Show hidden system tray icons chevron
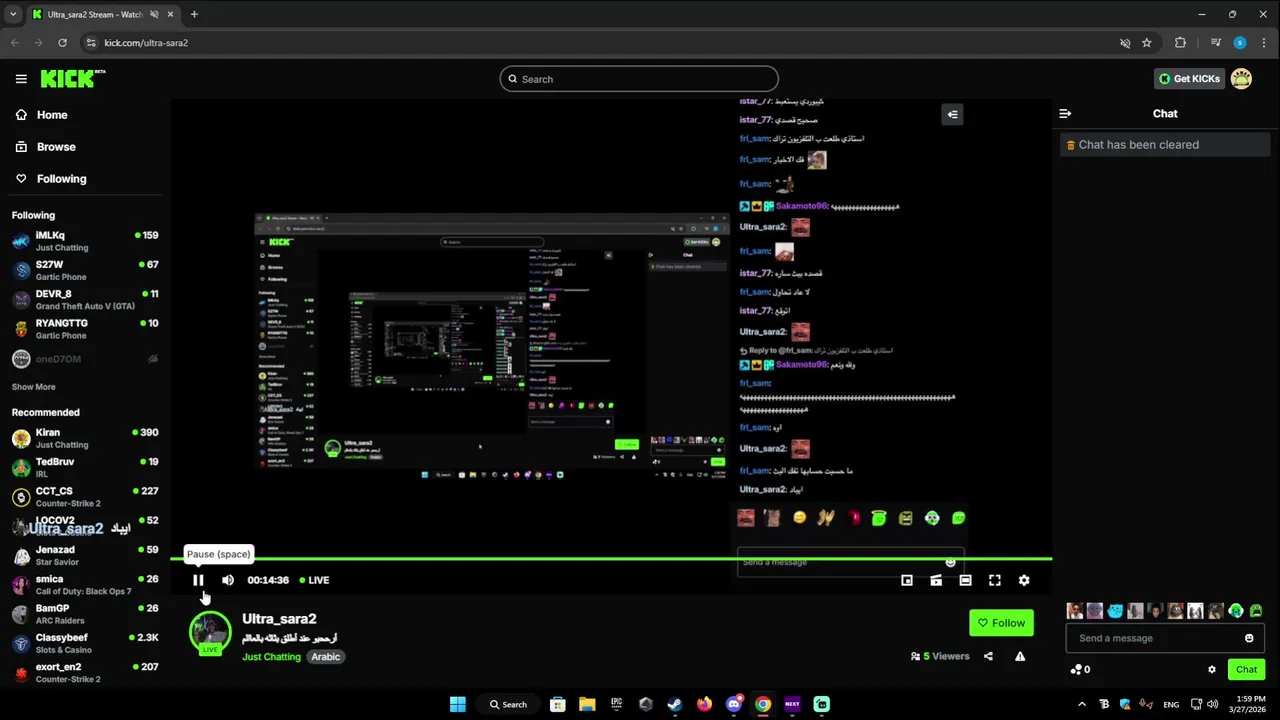The width and height of the screenshot is (1280, 720). point(1082,704)
